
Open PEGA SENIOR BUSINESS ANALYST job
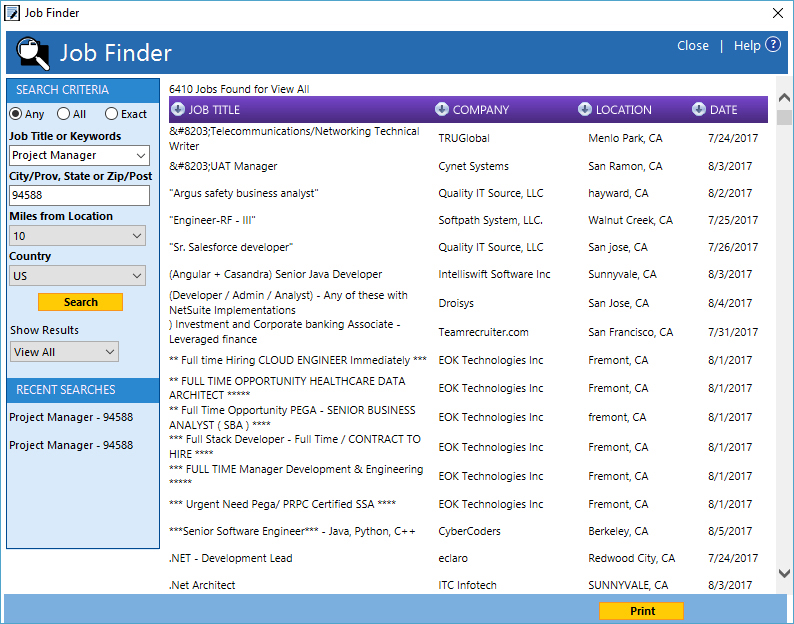[292, 417]
